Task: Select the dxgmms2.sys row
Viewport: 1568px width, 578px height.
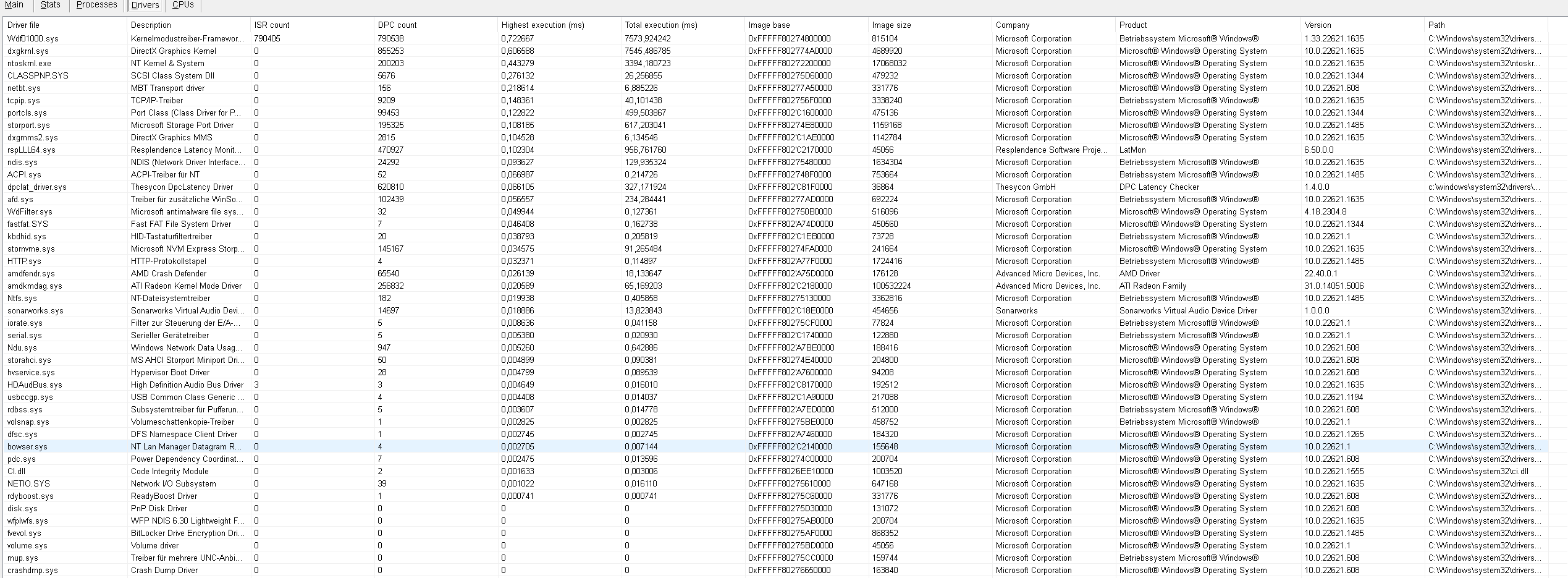Action: (775, 137)
